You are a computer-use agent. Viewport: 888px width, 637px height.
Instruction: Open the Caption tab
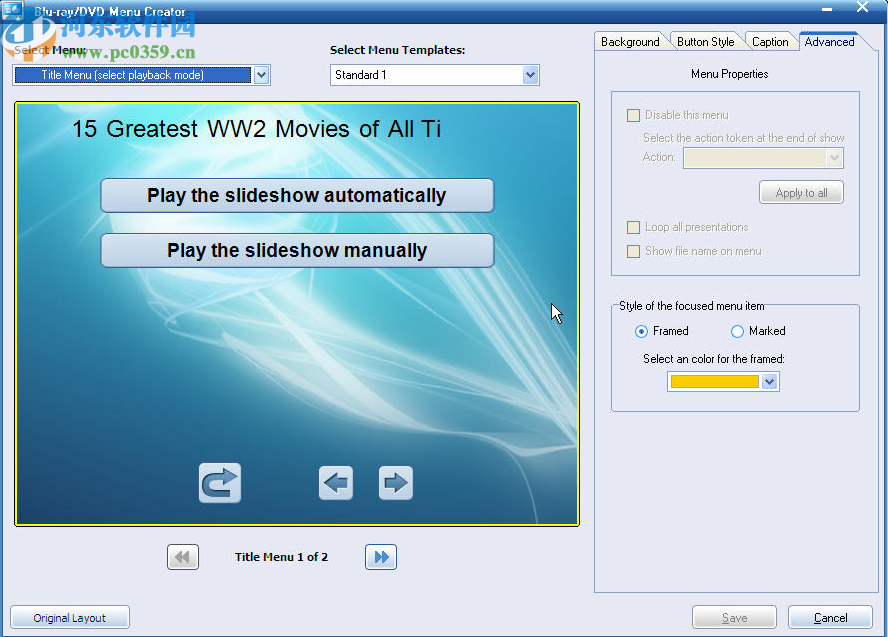click(x=771, y=41)
